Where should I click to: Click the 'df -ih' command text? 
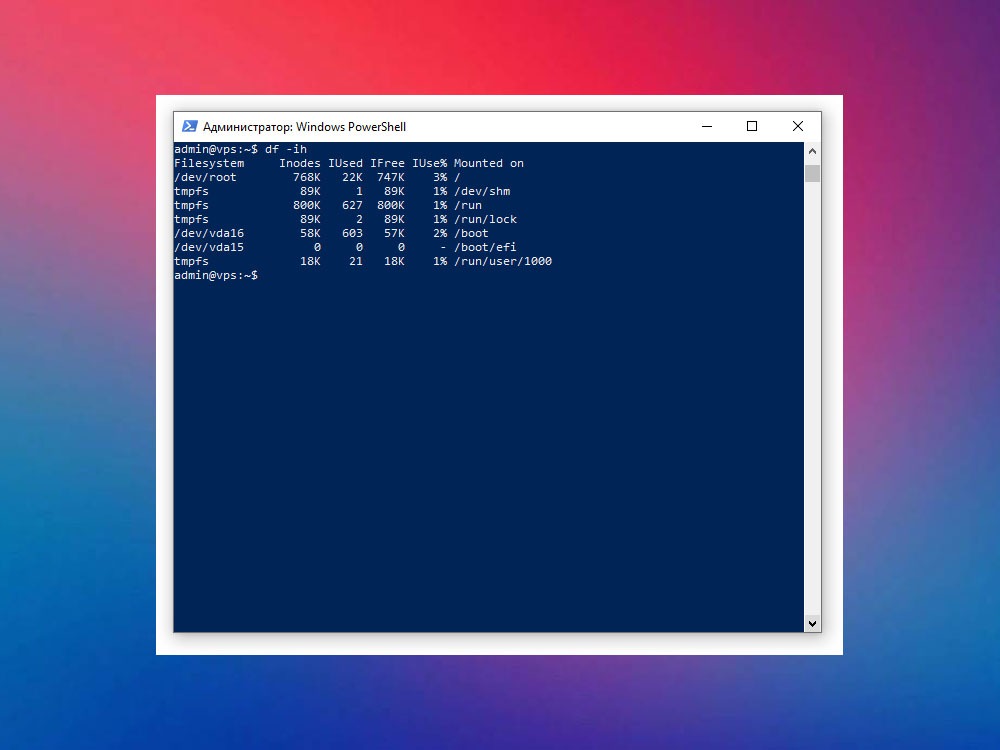pos(286,149)
